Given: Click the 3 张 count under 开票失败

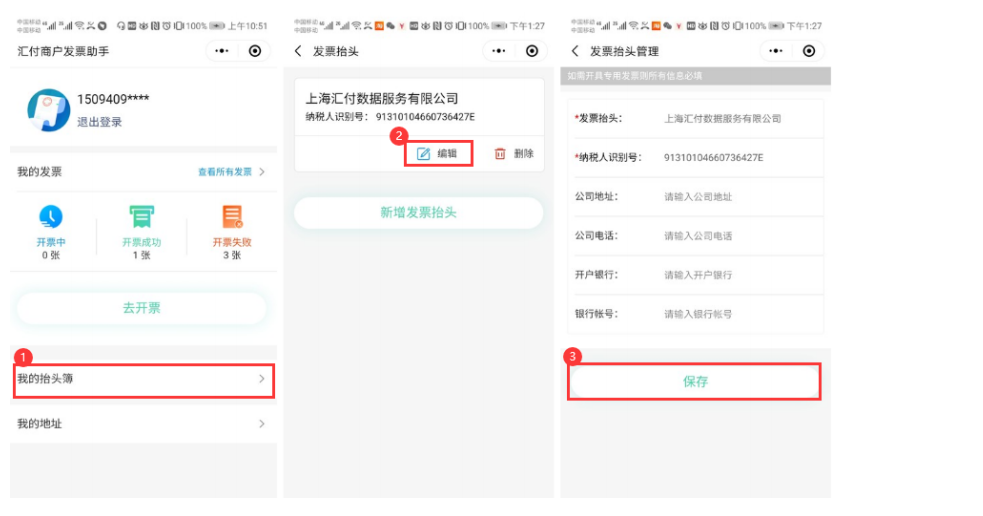Looking at the screenshot, I should tap(232, 255).
